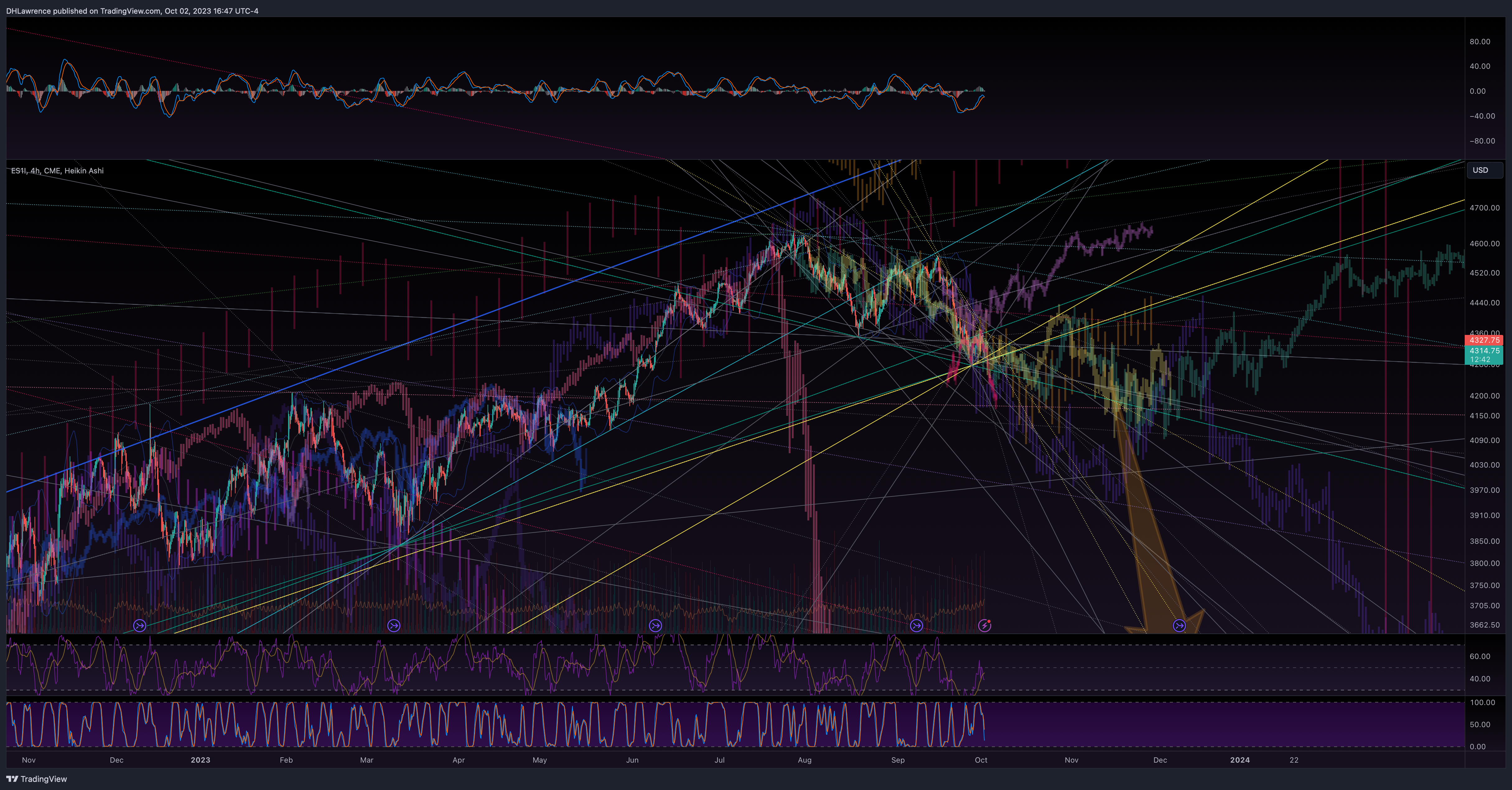
Task: Click the rollover marker icon in mid-June
Action: coord(656,626)
